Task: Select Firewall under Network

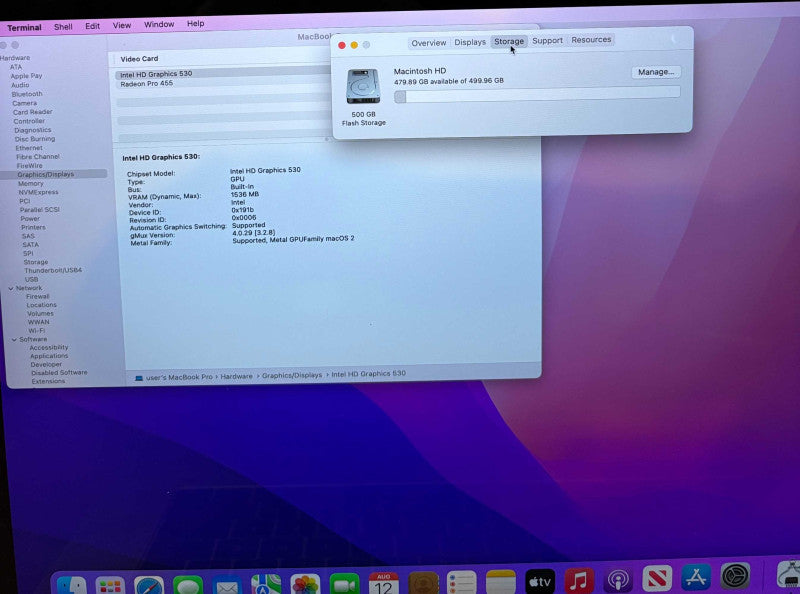Action: point(38,296)
